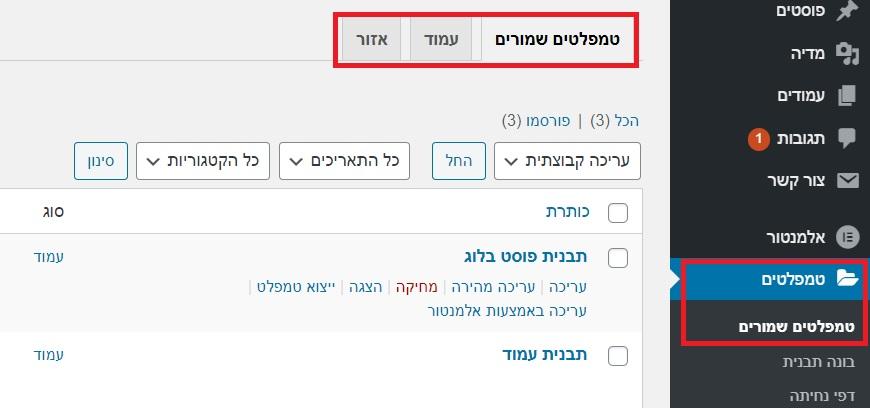Check the תבנית עמוד row checkbox
This screenshot has height=408, width=870.
coord(618,356)
